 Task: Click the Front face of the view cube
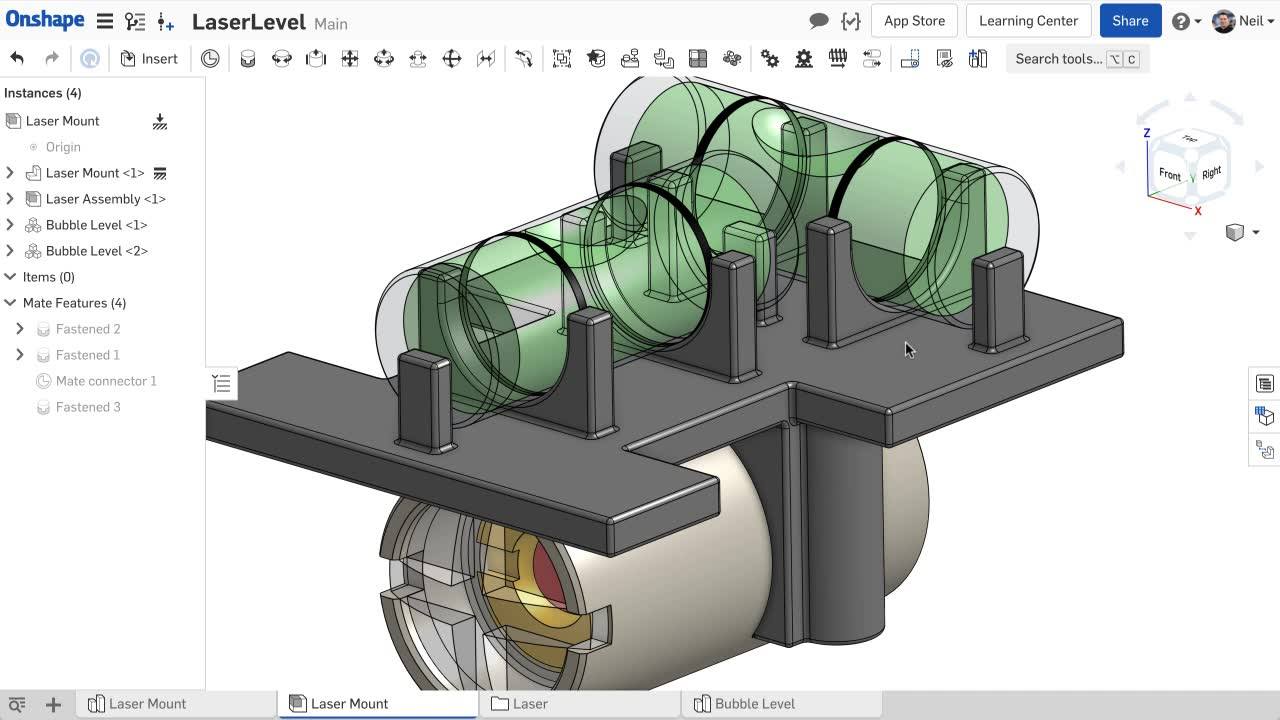point(1170,174)
